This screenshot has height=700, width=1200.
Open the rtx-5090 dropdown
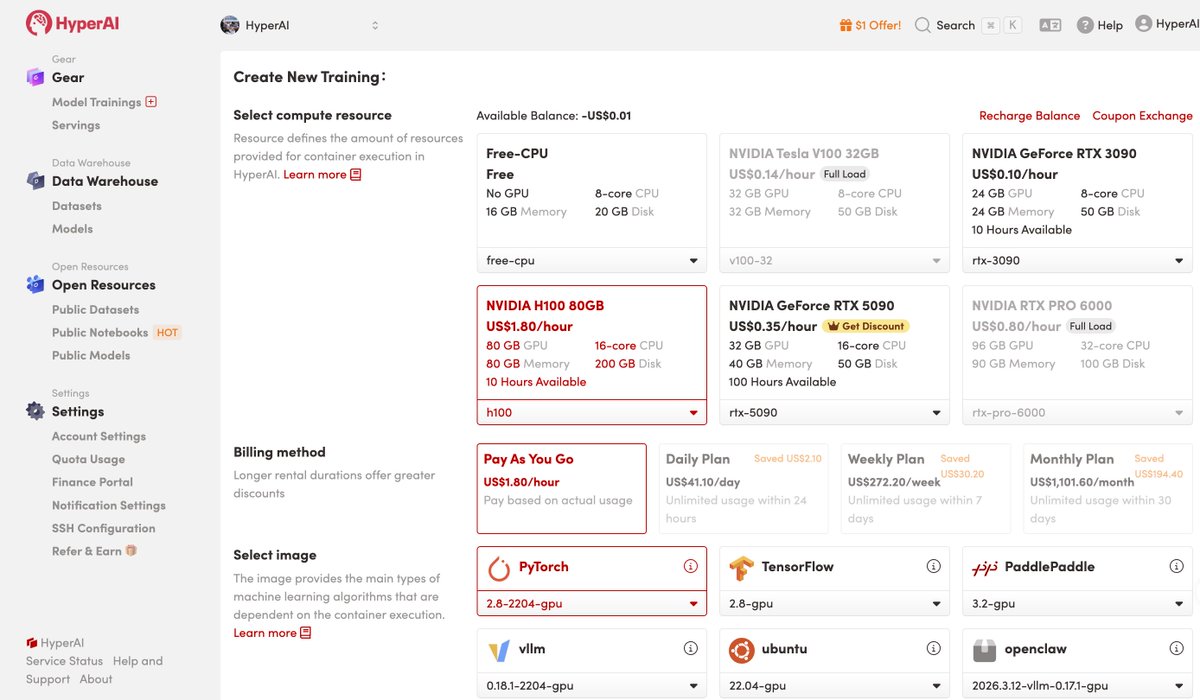click(x=835, y=413)
